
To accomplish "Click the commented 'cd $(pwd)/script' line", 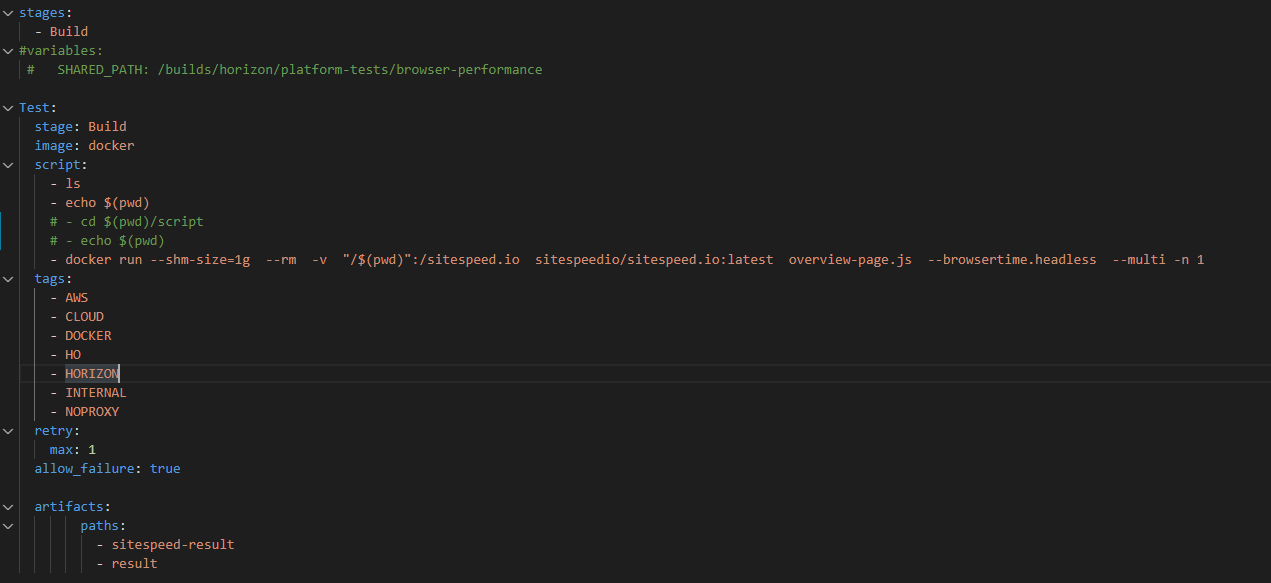I will 127,222.
